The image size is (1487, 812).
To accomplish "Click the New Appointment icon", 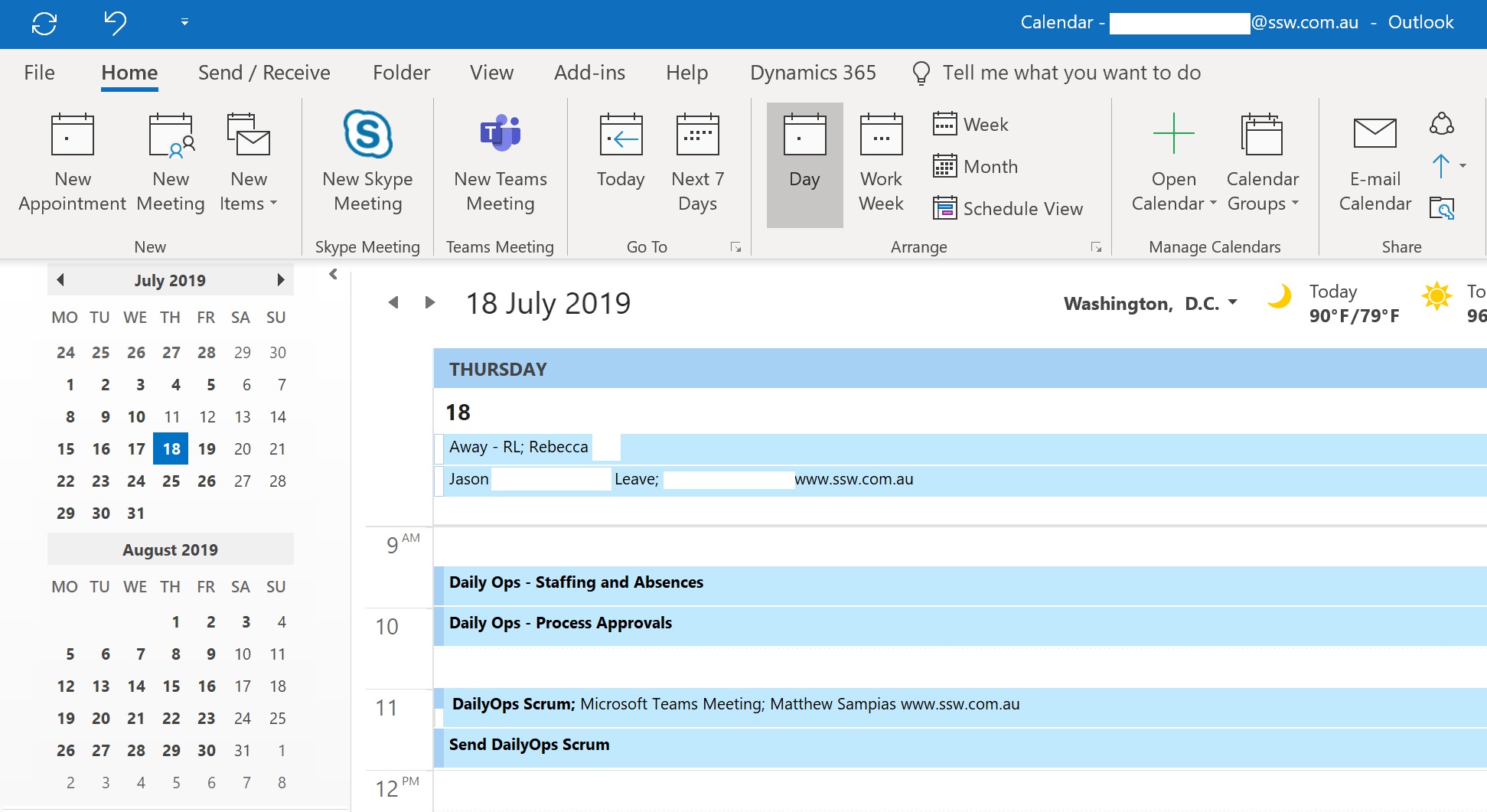I will (72, 135).
